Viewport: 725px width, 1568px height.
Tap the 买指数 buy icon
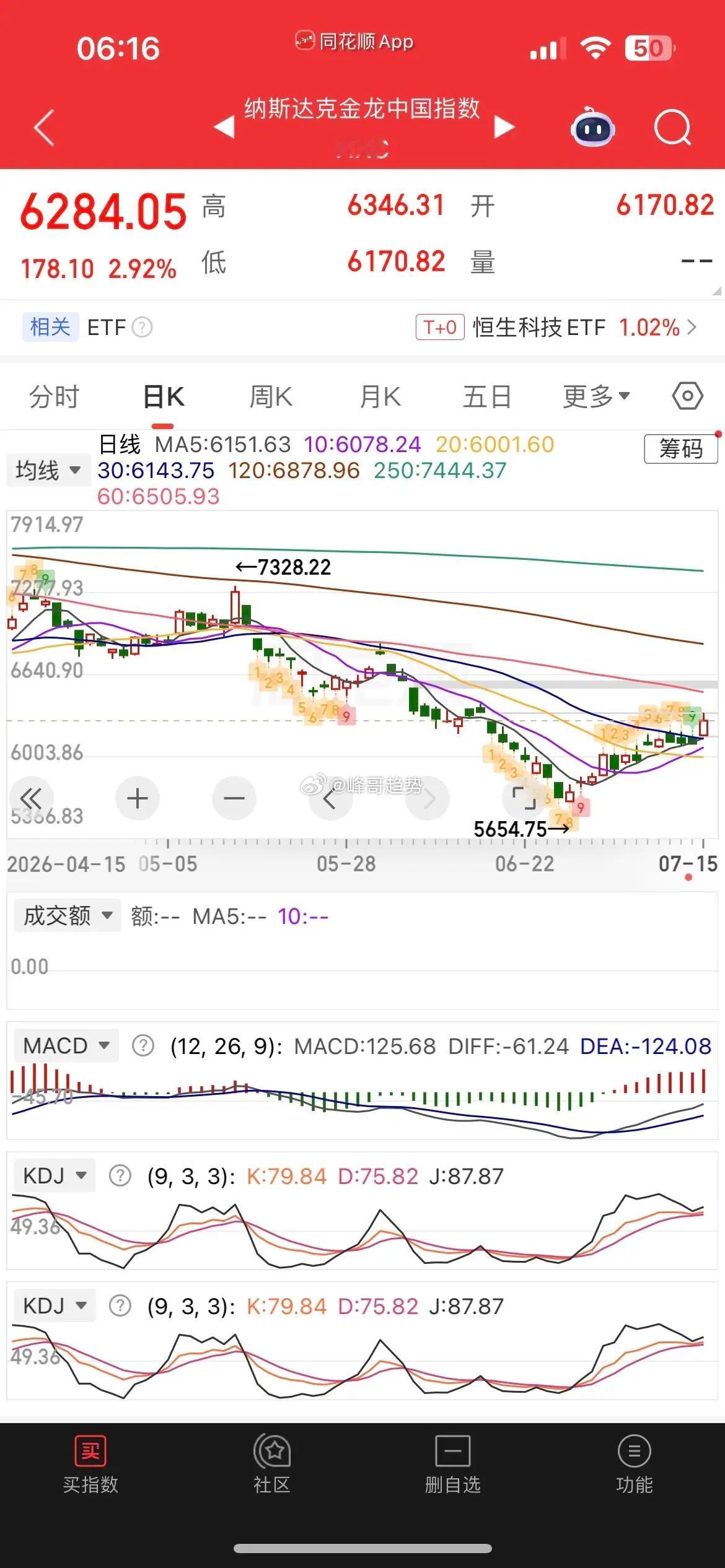pyautogui.click(x=90, y=1465)
